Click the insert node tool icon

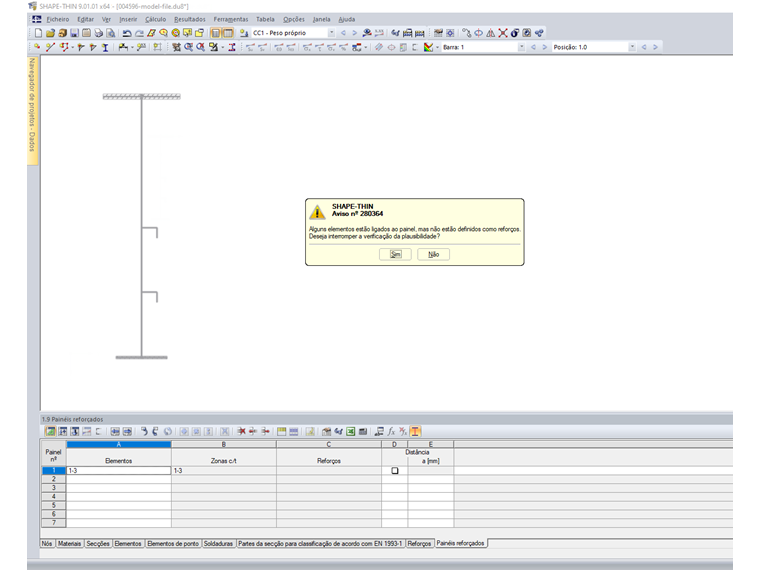[37, 47]
